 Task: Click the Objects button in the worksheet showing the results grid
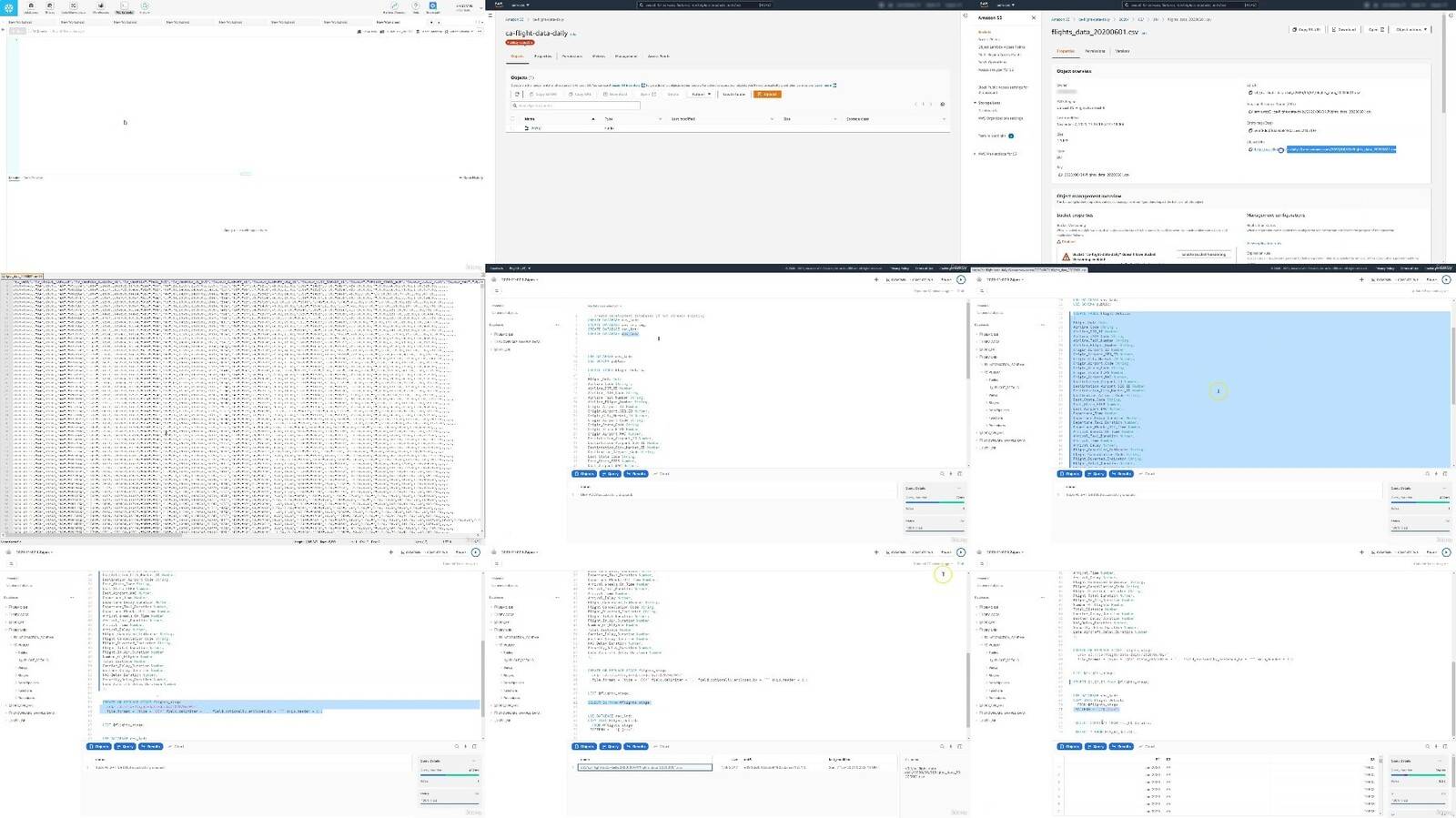[x=1069, y=746]
